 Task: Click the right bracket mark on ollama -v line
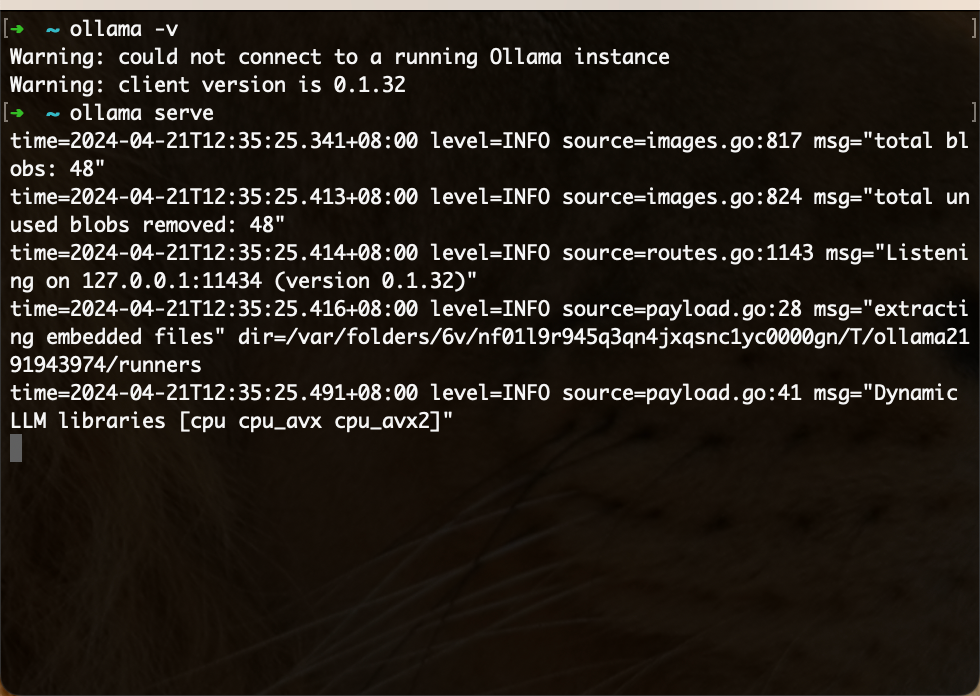point(974,29)
